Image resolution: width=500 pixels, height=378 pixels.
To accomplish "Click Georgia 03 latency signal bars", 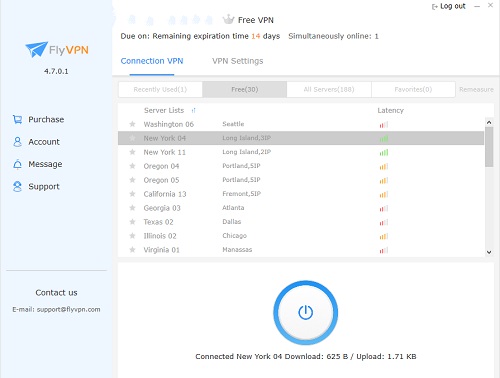I will pyautogui.click(x=384, y=209).
